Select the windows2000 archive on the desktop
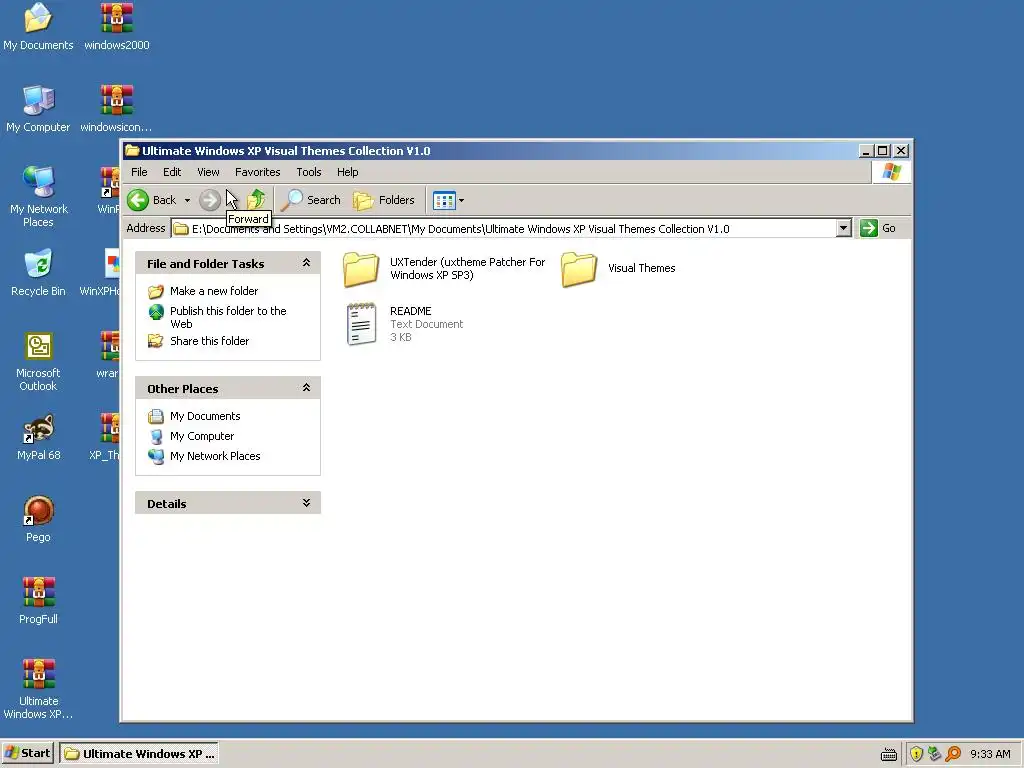The width and height of the screenshot is (1024, 768). tap(116, 27)
